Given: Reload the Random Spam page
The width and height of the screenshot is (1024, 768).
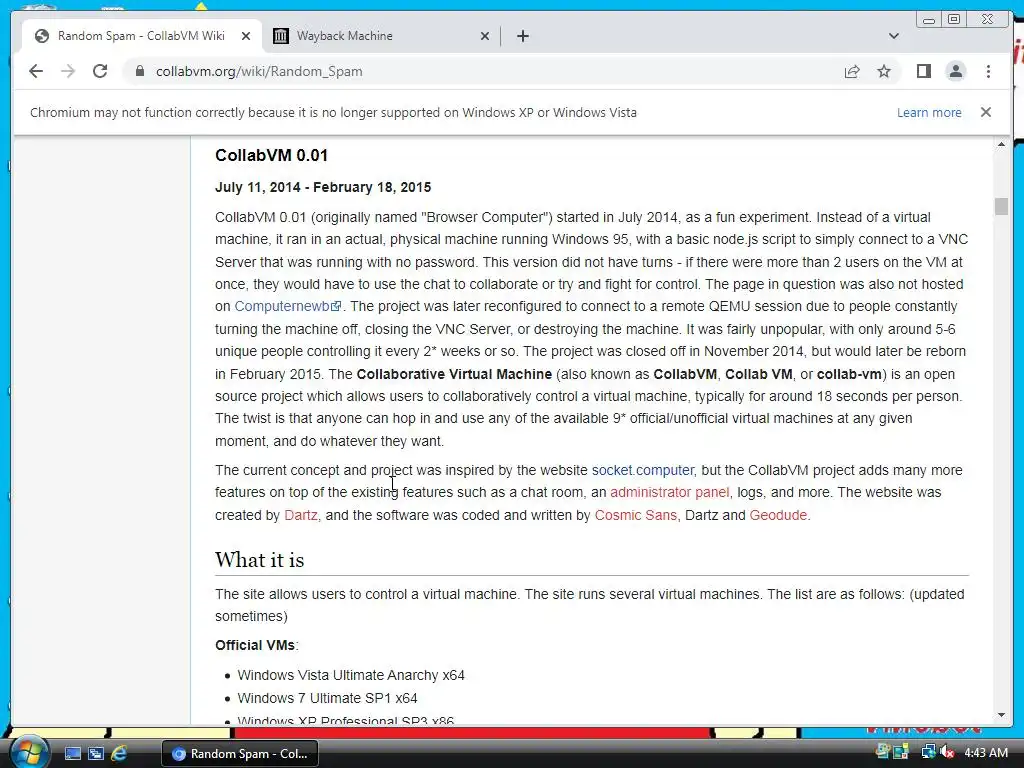Looking at the screenshot, I should click(x=100, y=71).
